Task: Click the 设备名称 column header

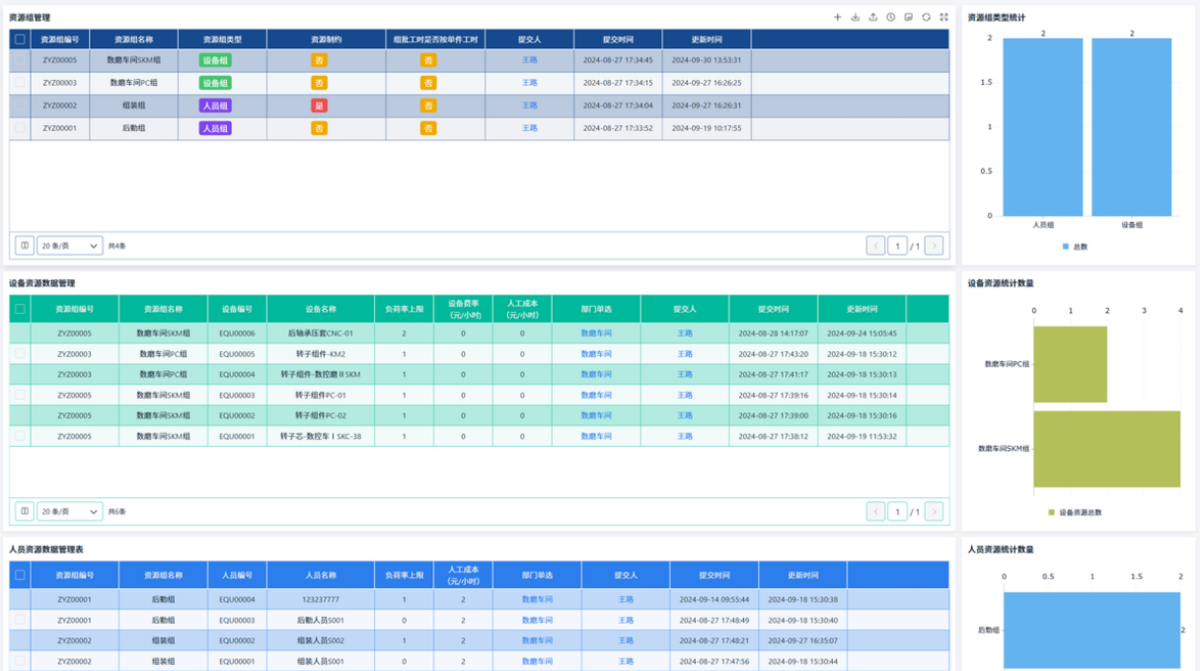Action: [320, 309]
